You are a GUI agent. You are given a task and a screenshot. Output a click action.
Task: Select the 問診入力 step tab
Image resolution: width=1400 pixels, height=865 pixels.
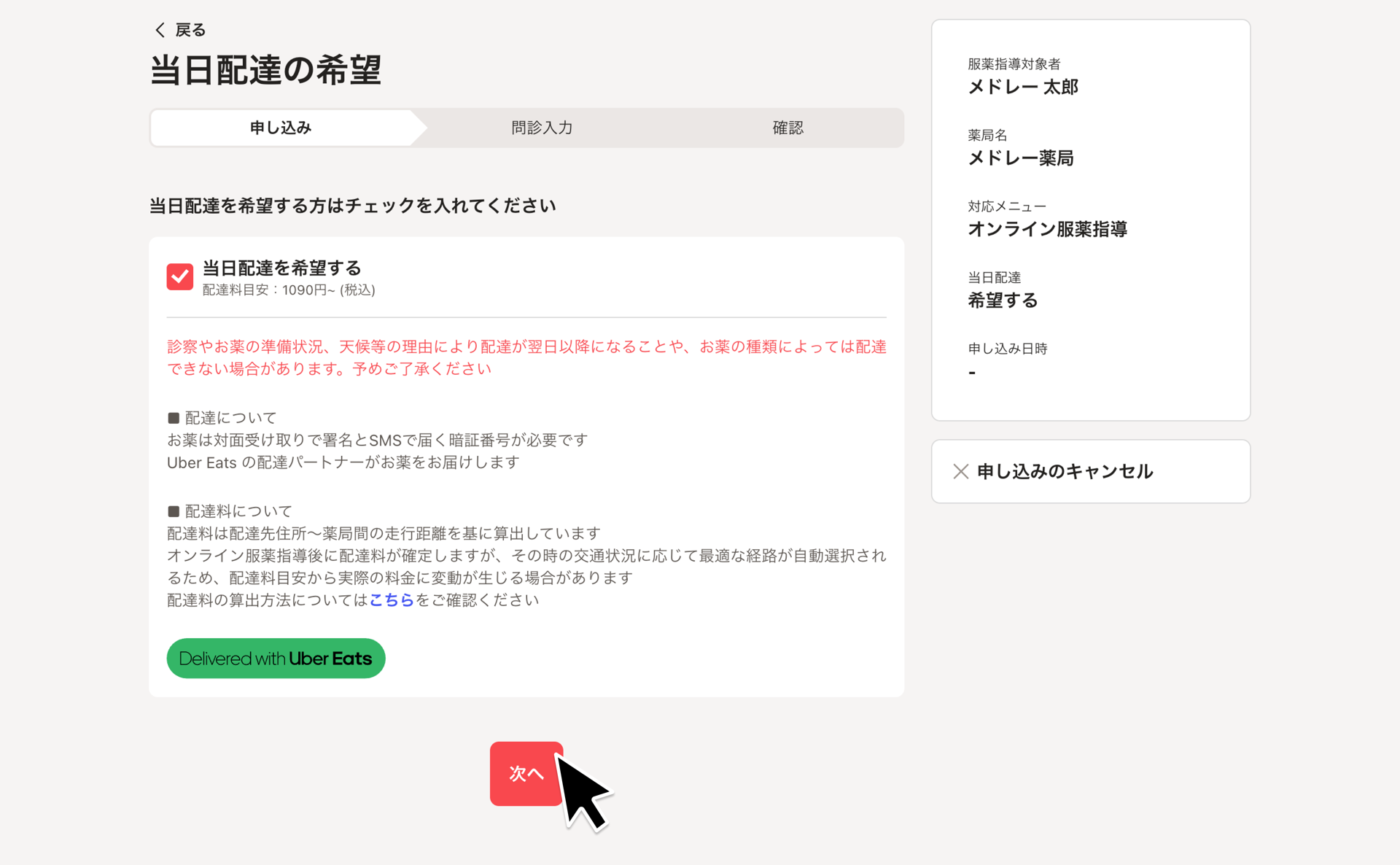click(x=542, y=128)
